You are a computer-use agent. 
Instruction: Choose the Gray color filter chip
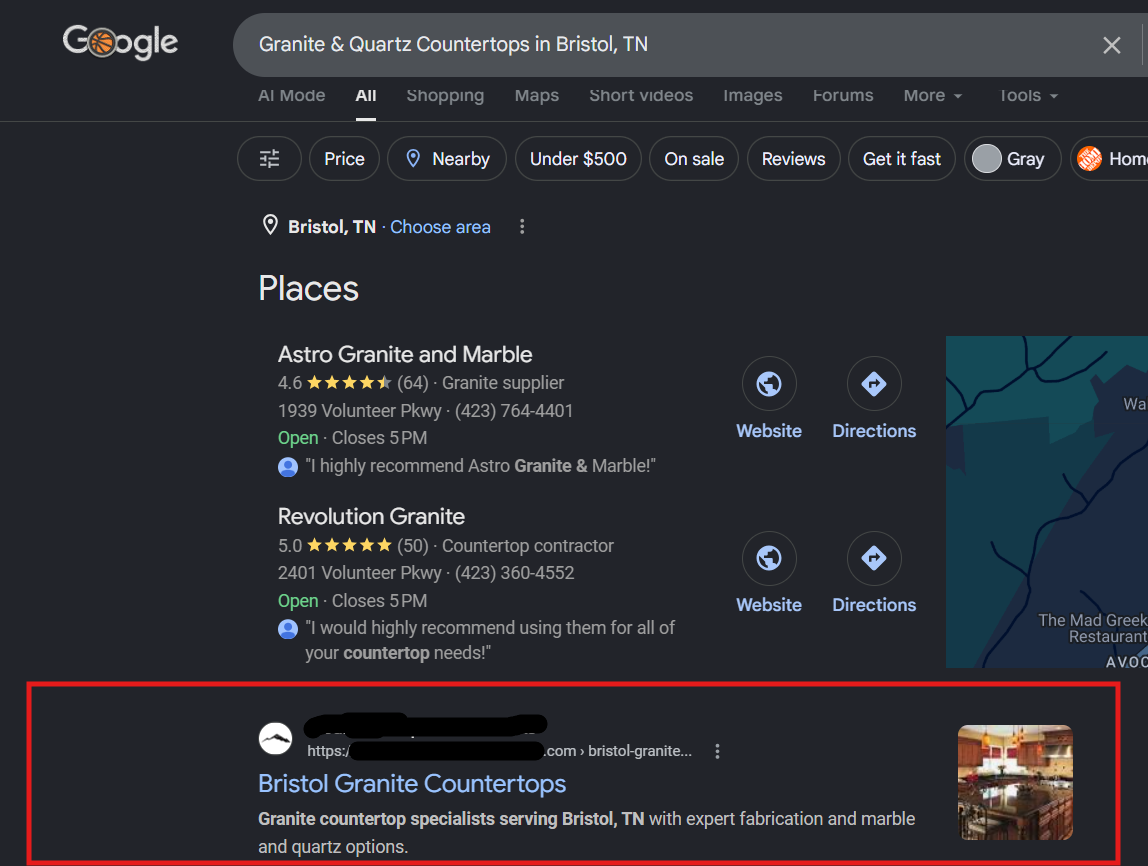(1013, 159)
